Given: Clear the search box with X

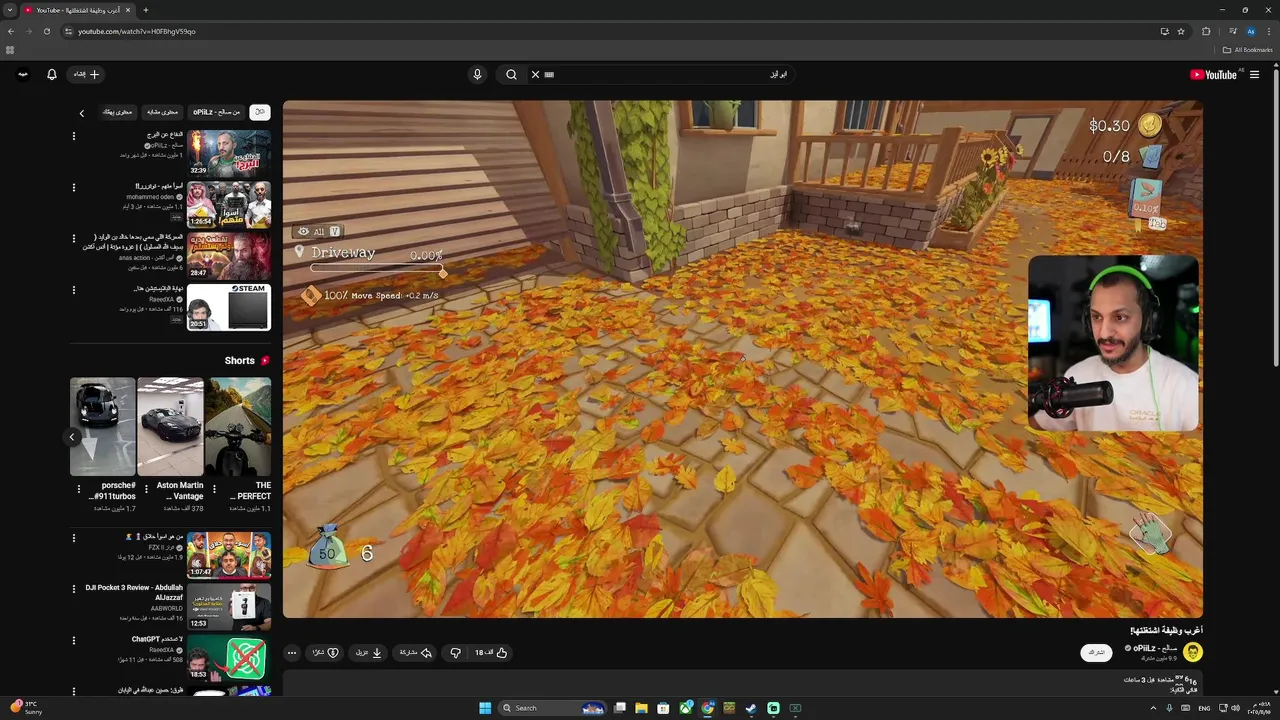Looking at the screenshot, I should click(x=535, y=74).
